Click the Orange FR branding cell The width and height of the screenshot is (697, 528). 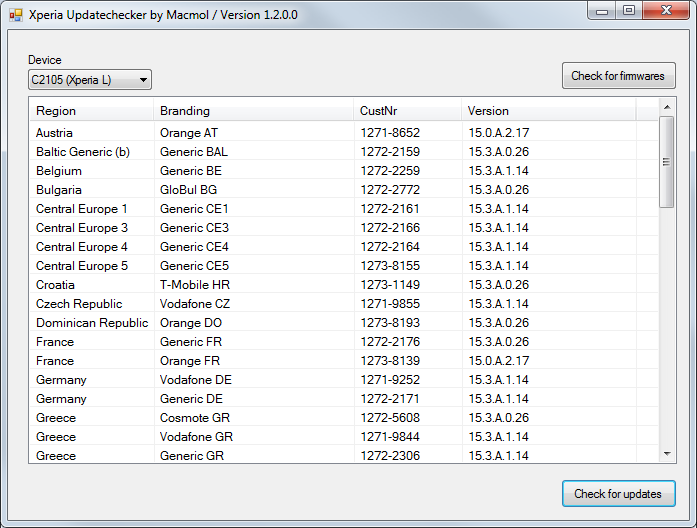(x=190, y=361)
